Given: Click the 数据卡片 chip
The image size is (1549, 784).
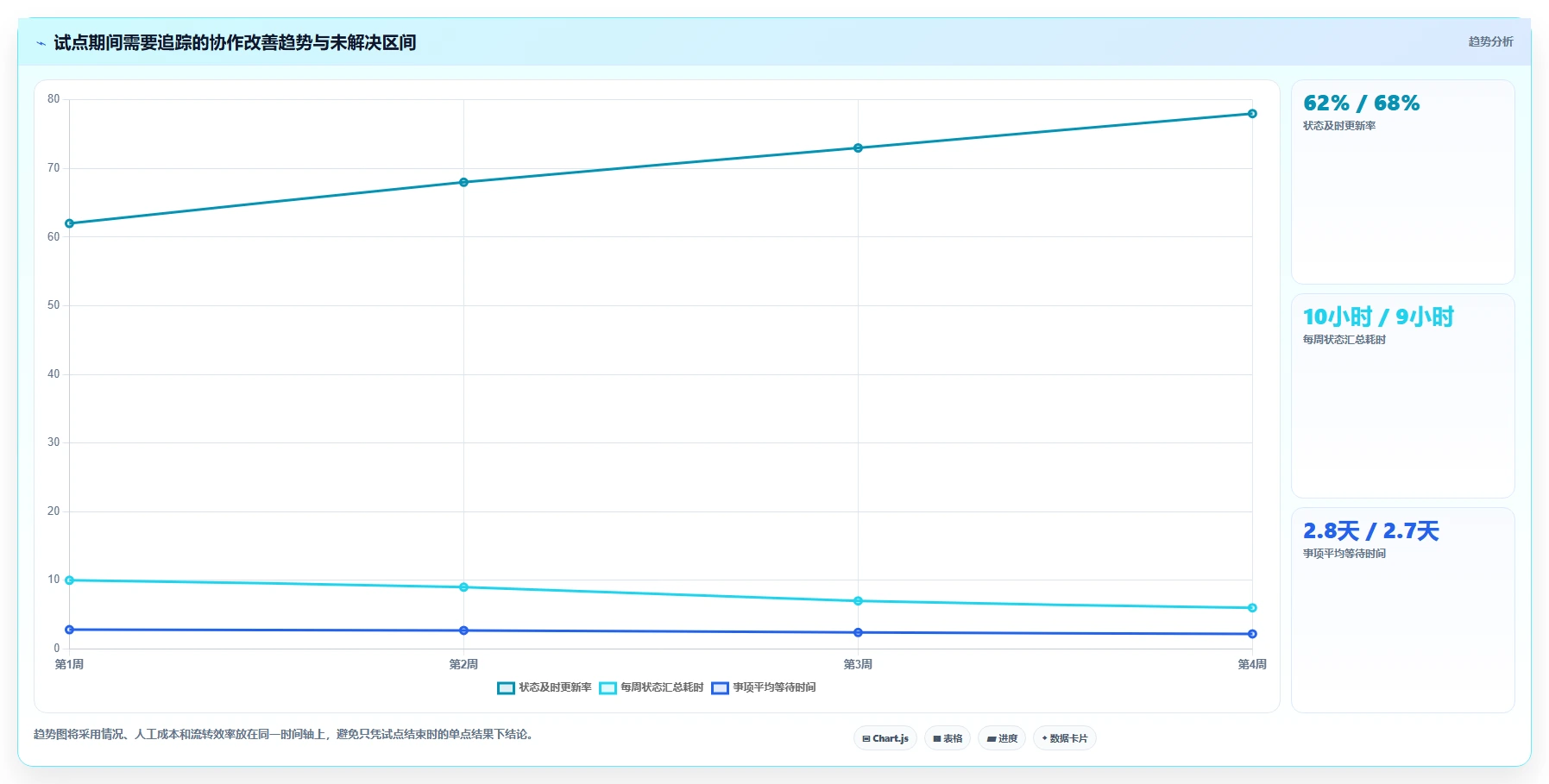Looking at the screenshot, I should point(1065,738).
